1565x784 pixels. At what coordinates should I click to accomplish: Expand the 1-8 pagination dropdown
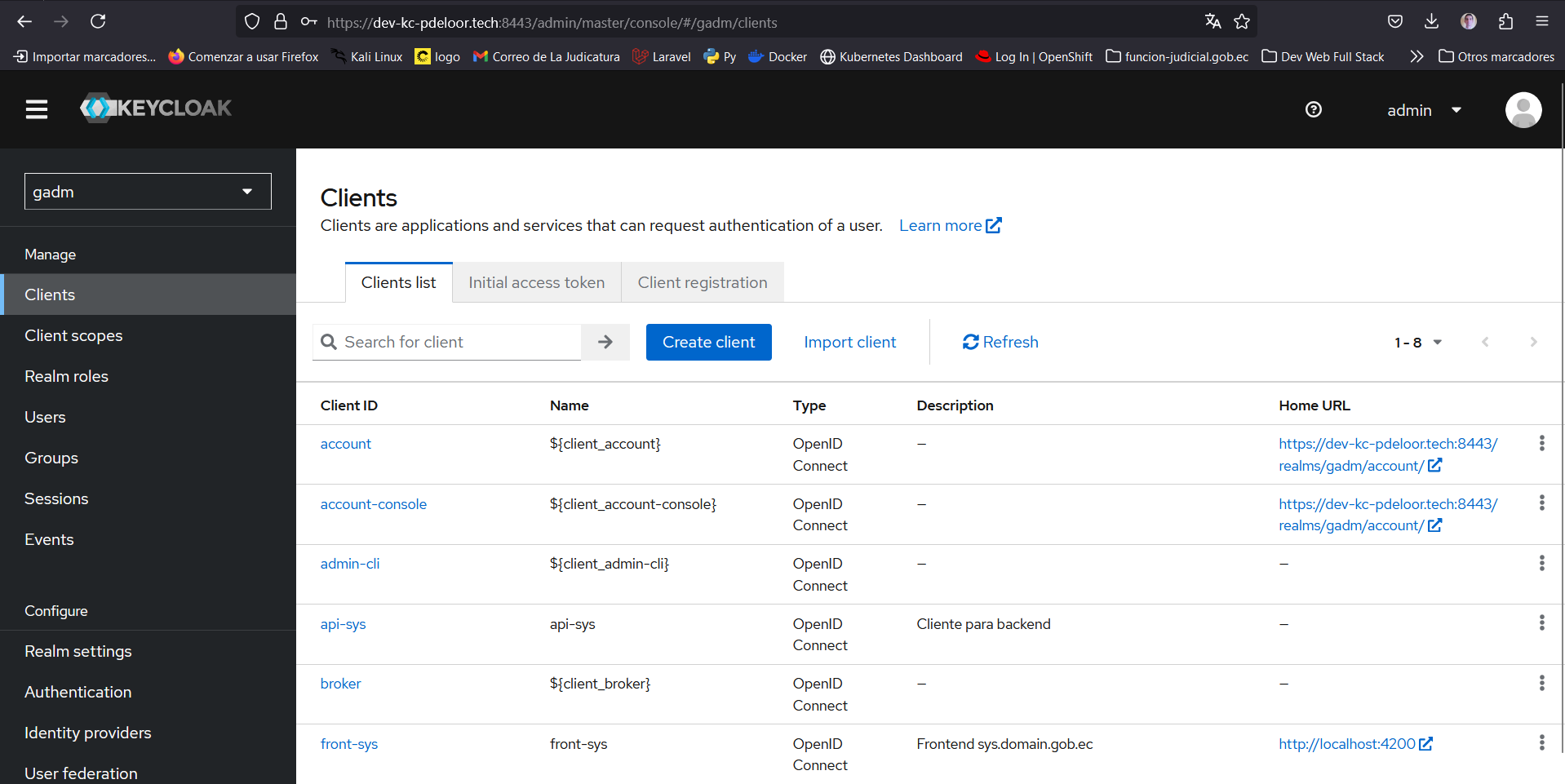[x=1418, y=343]
